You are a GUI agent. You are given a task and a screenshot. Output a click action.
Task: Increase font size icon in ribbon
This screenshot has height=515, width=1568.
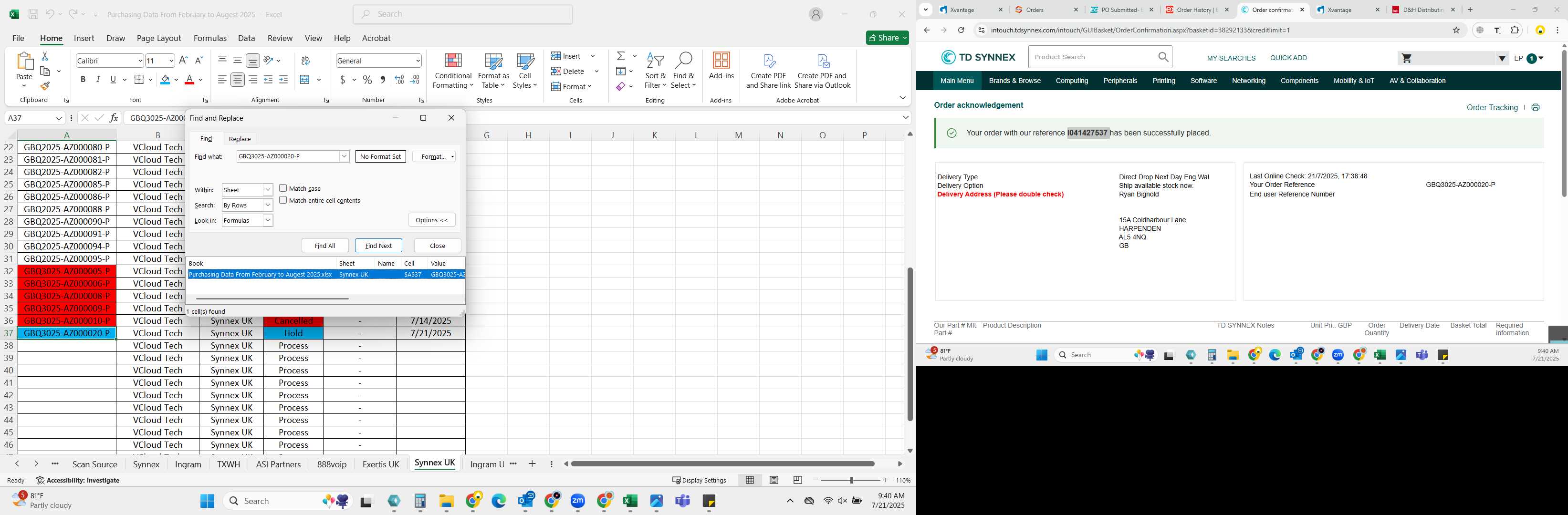pos(183,60)
